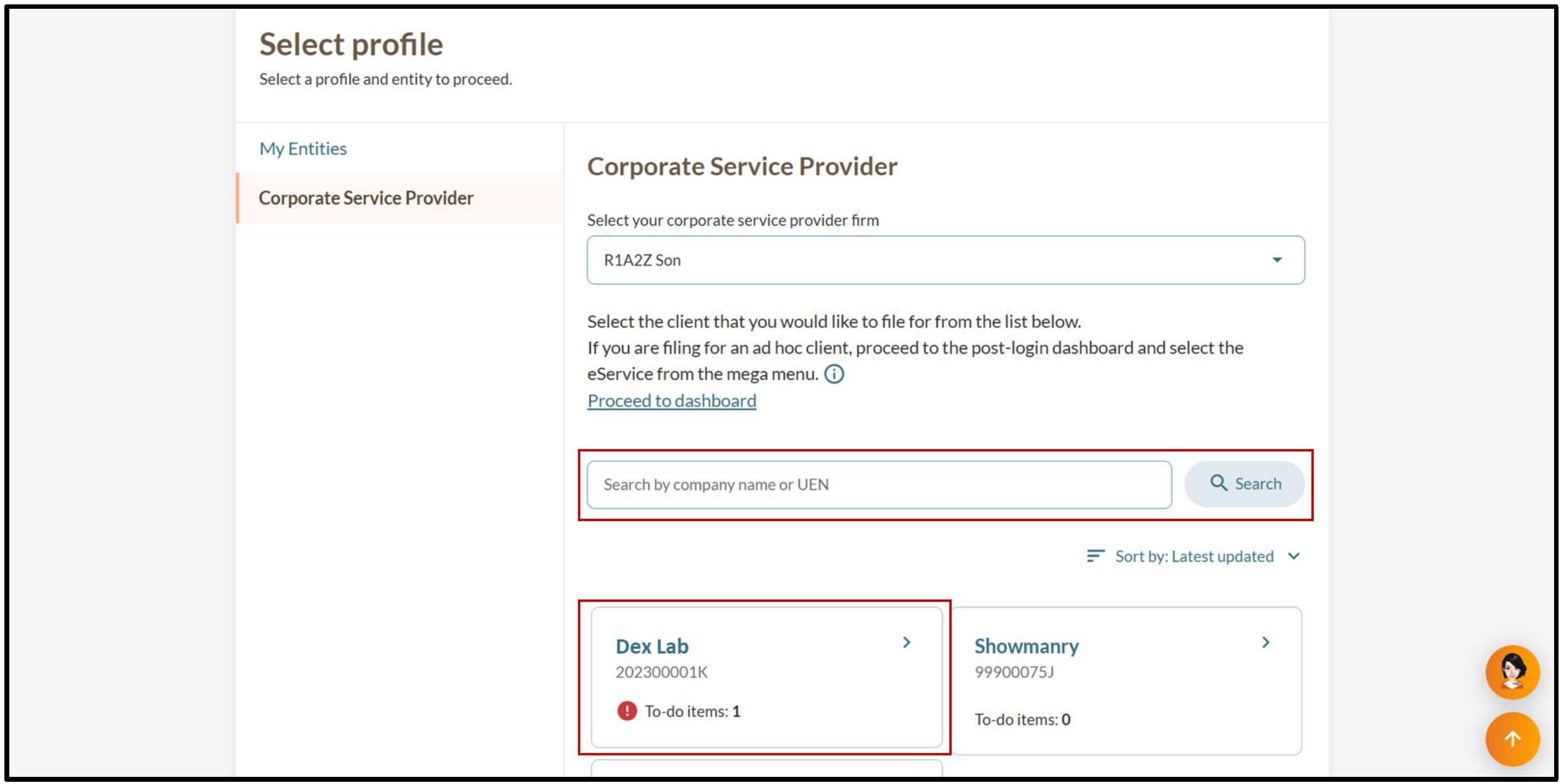Click Showmanry's 'To-do items: 0' text

[1023, 719]
